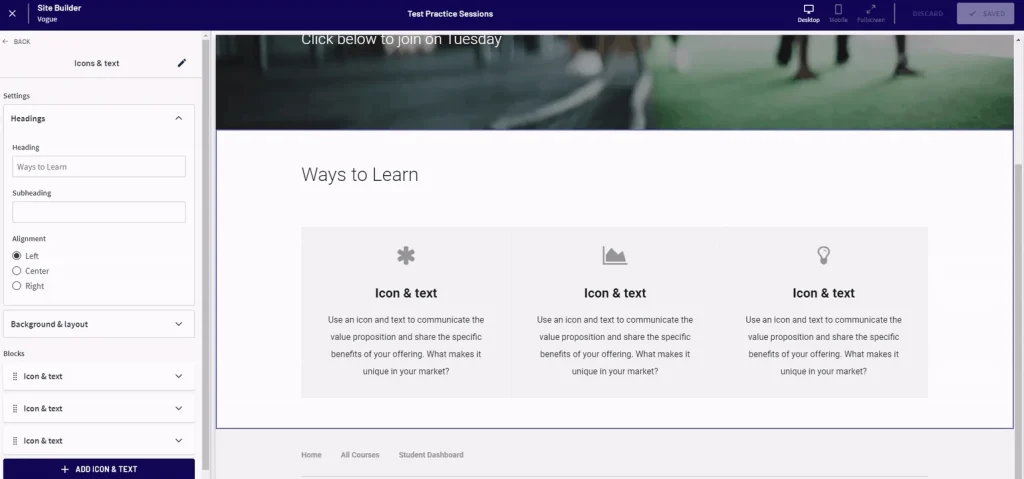Click the Back link in sidebar
The height and width of the screenshot is (479, 1024).
point(17,41)
